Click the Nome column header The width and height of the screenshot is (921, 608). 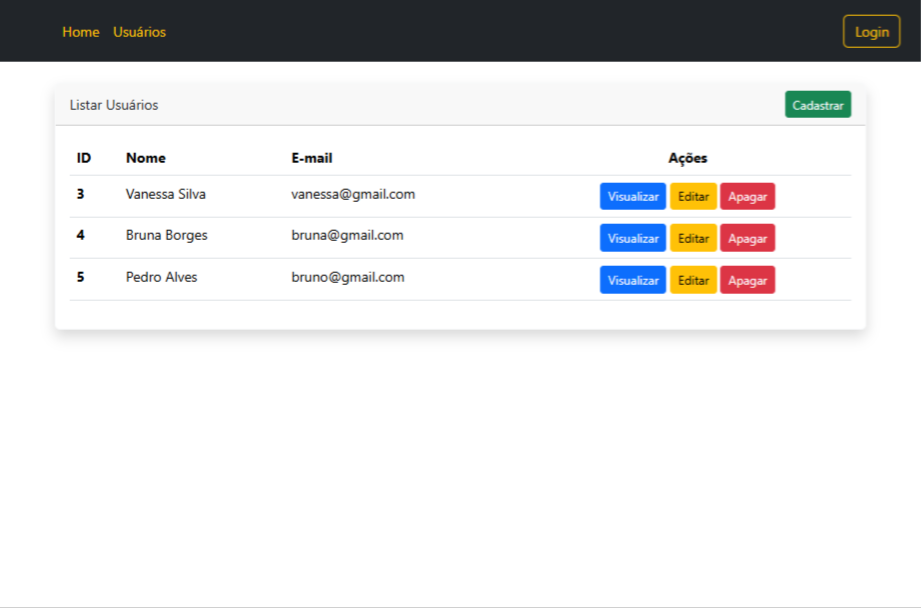coord(146,158)
